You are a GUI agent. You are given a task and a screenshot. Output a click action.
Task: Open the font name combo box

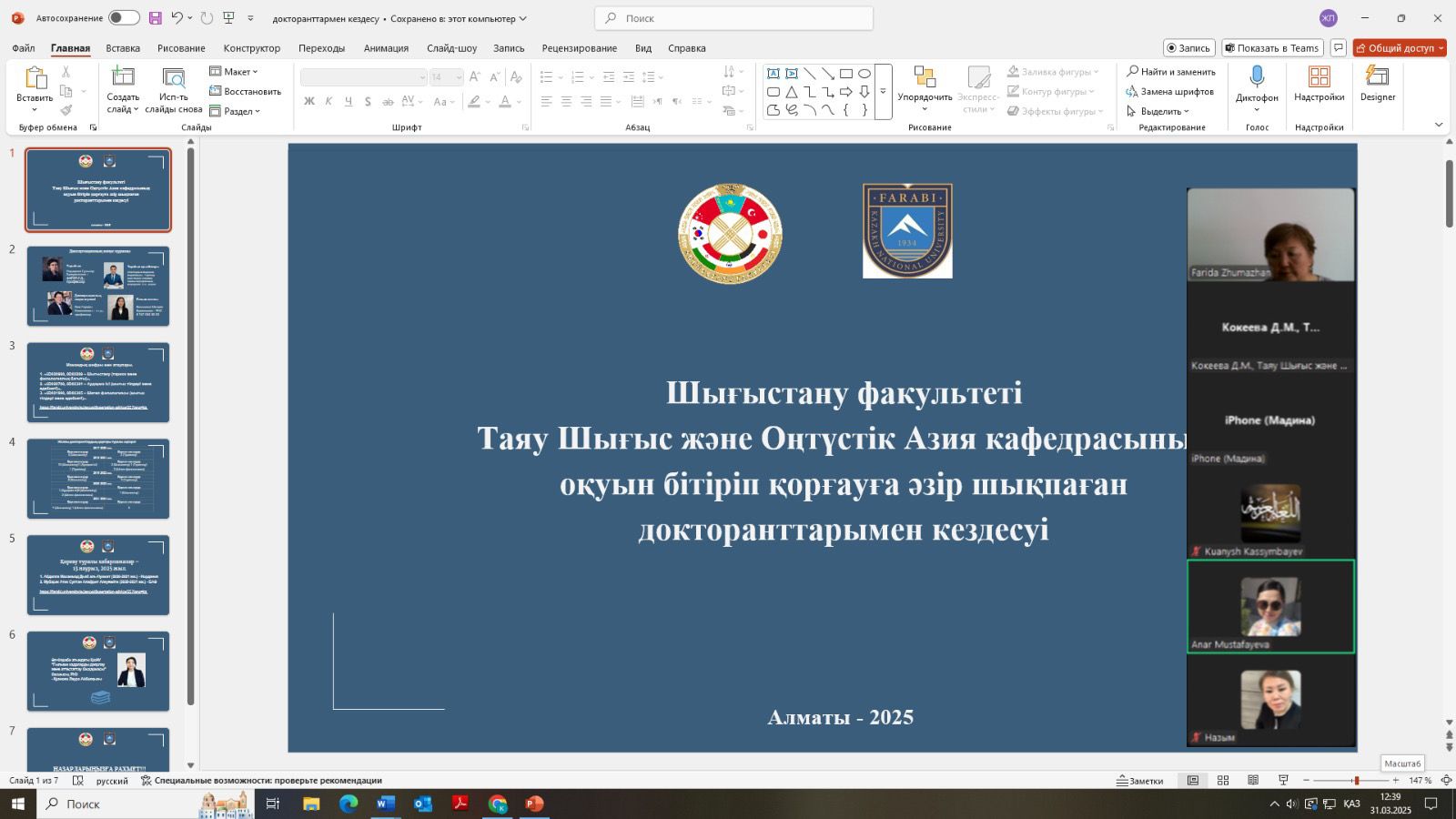click(x=364, y=77)
